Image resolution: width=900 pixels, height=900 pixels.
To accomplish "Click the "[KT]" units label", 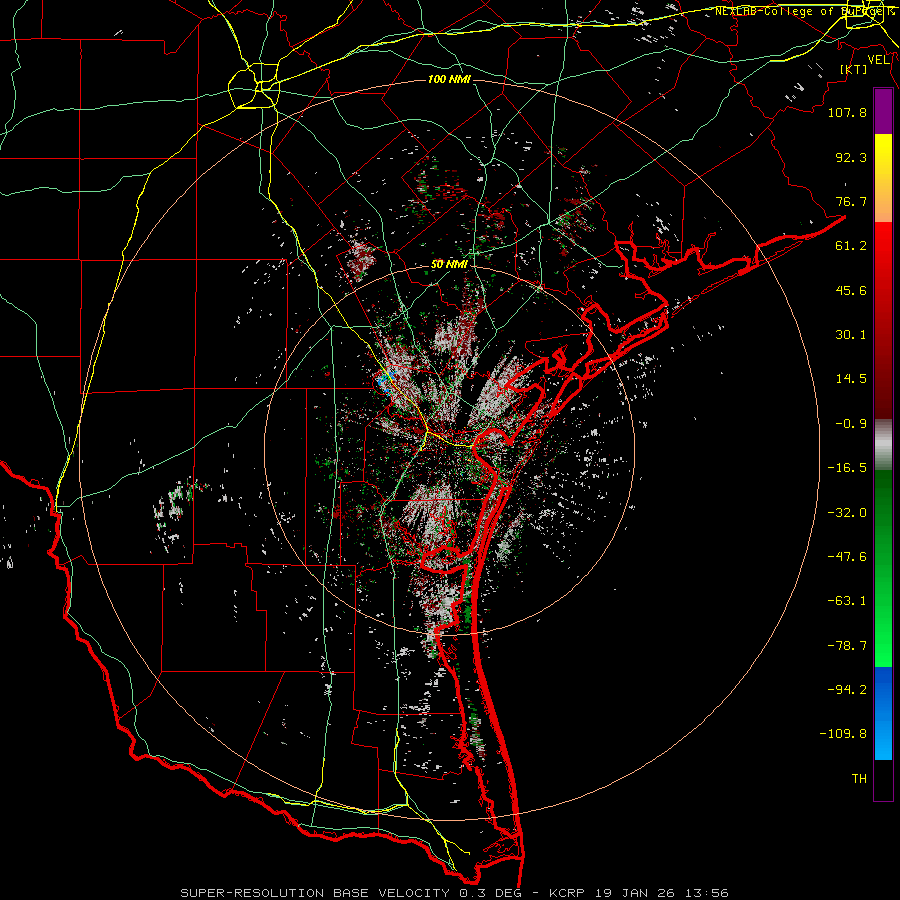I will (854, 69).
